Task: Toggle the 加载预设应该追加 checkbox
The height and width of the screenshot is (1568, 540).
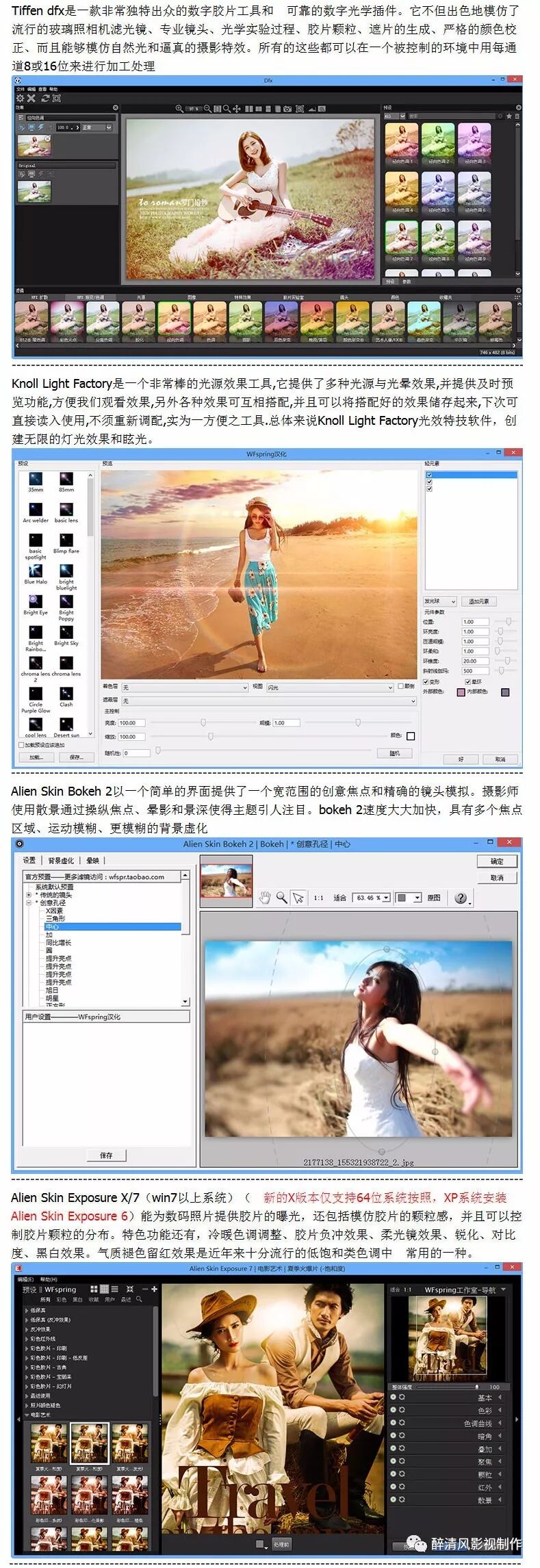Action: point(21,745)
